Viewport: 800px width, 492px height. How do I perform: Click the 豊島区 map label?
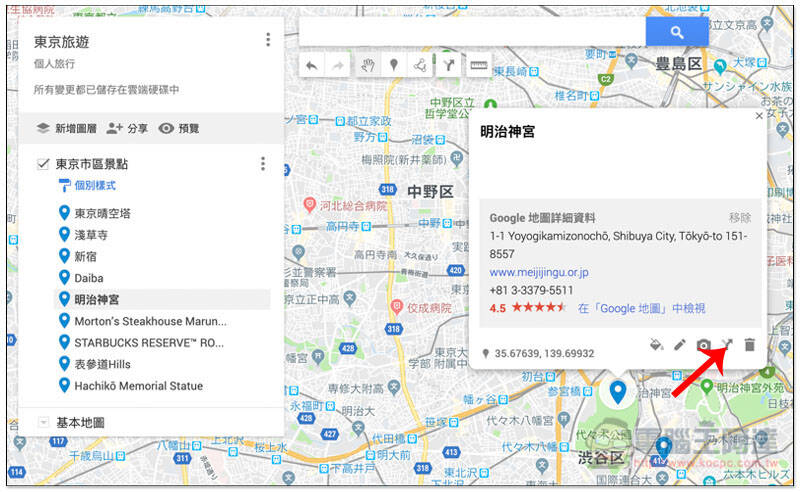(x=678, y=64)
